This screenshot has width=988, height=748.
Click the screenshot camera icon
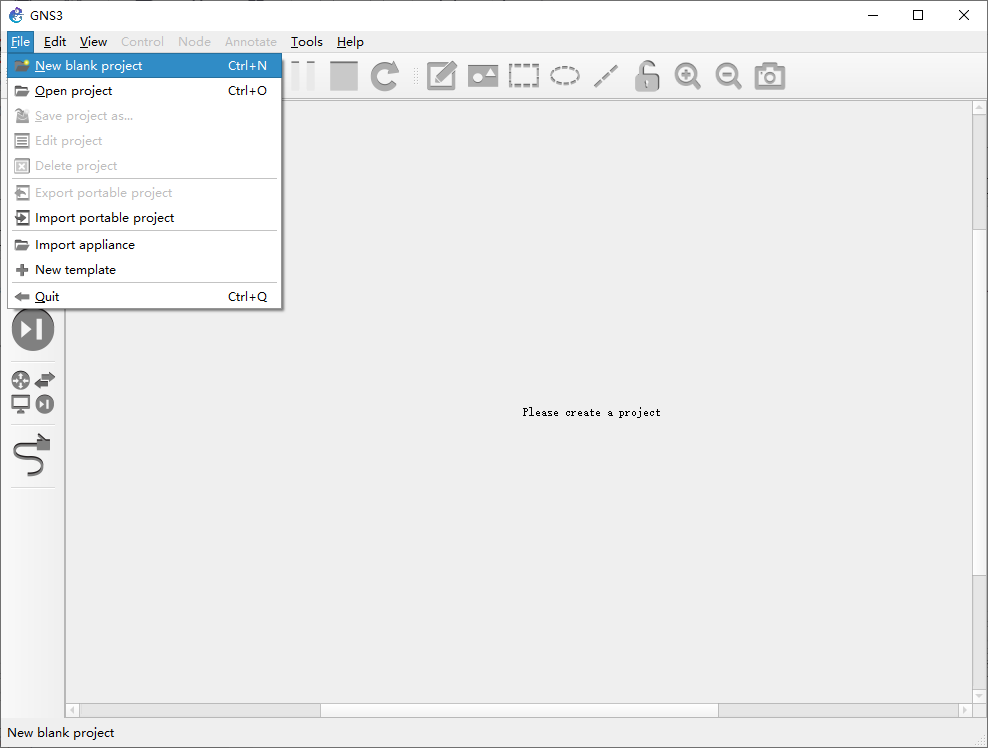coord(769,76)
